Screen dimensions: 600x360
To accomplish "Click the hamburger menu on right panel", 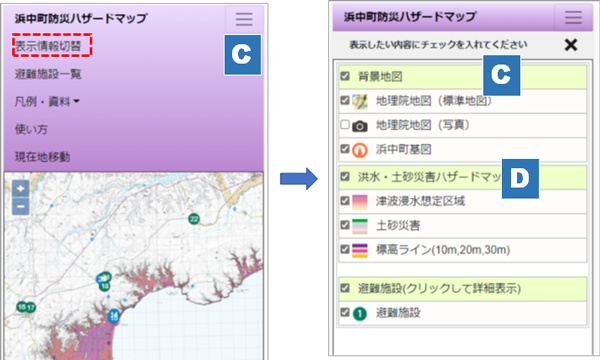I will tap(573, 17).
